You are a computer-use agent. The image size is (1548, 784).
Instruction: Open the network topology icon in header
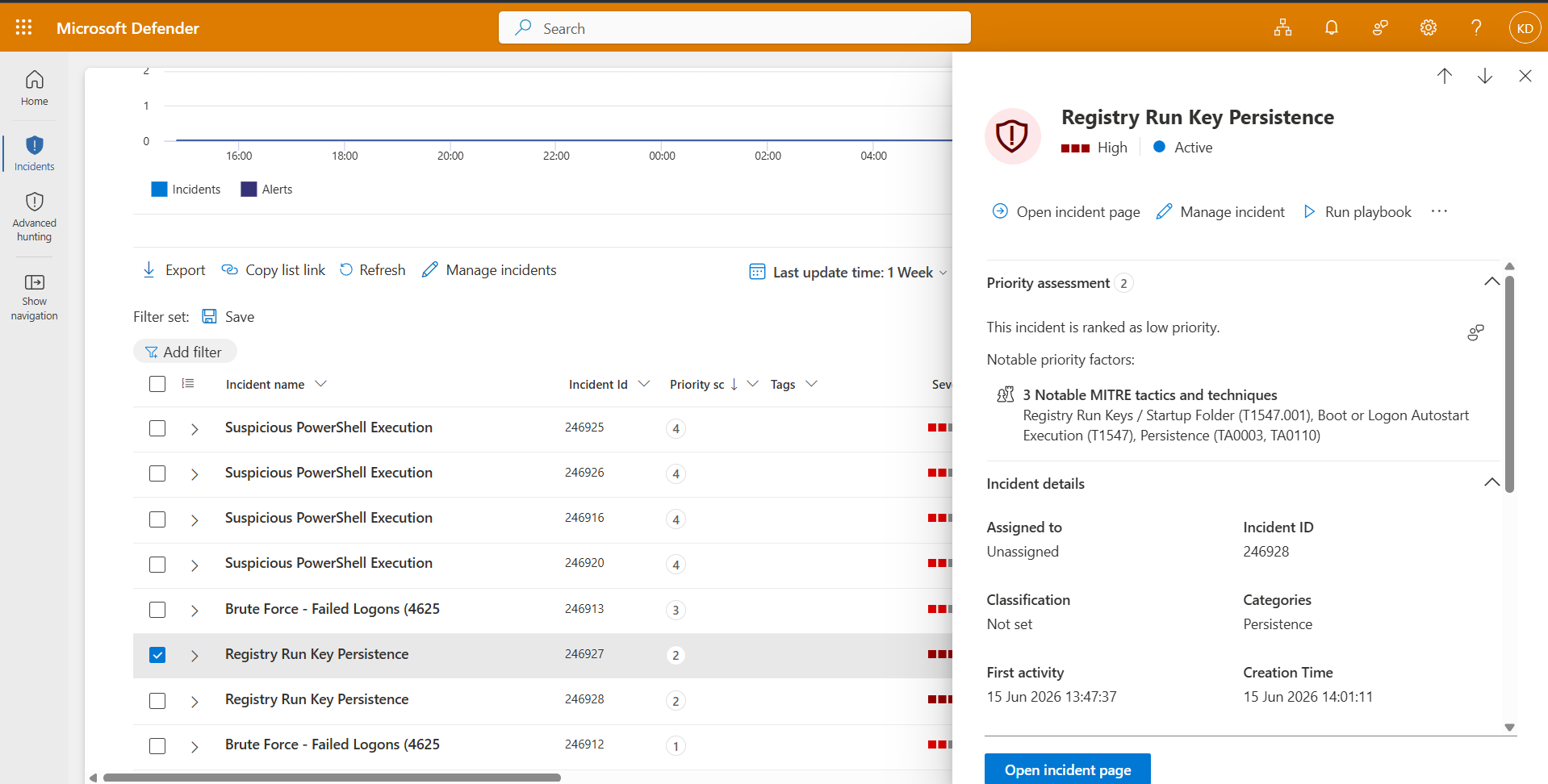click(x=1282, y=28)
